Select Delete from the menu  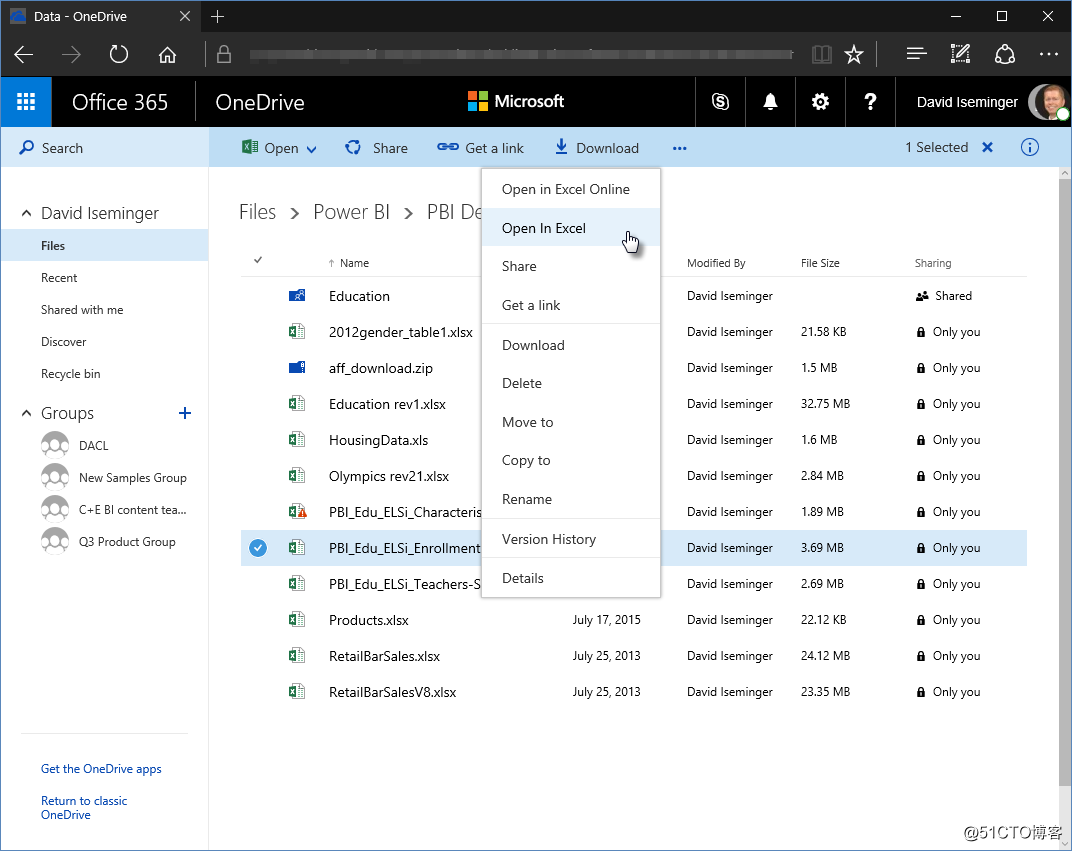tap(571, 383)
